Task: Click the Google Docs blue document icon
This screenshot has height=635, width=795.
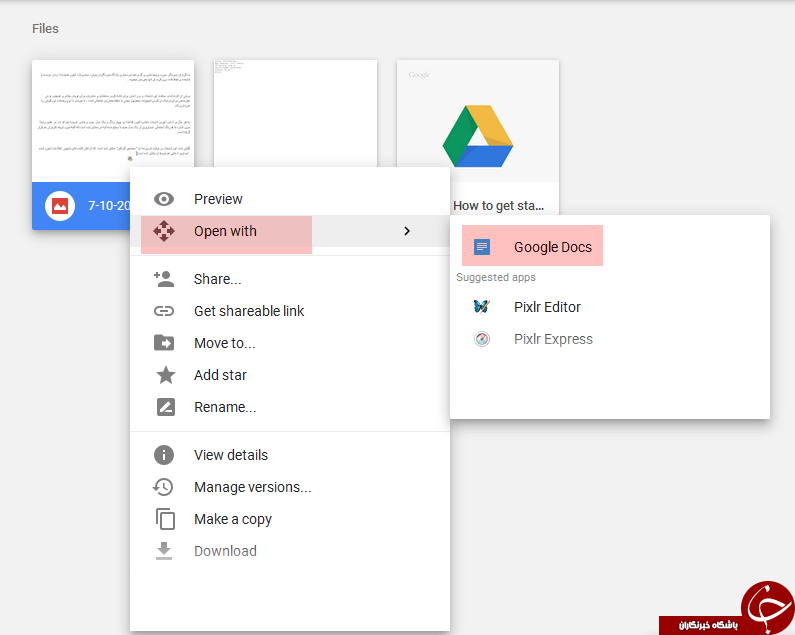Action: 482,247
